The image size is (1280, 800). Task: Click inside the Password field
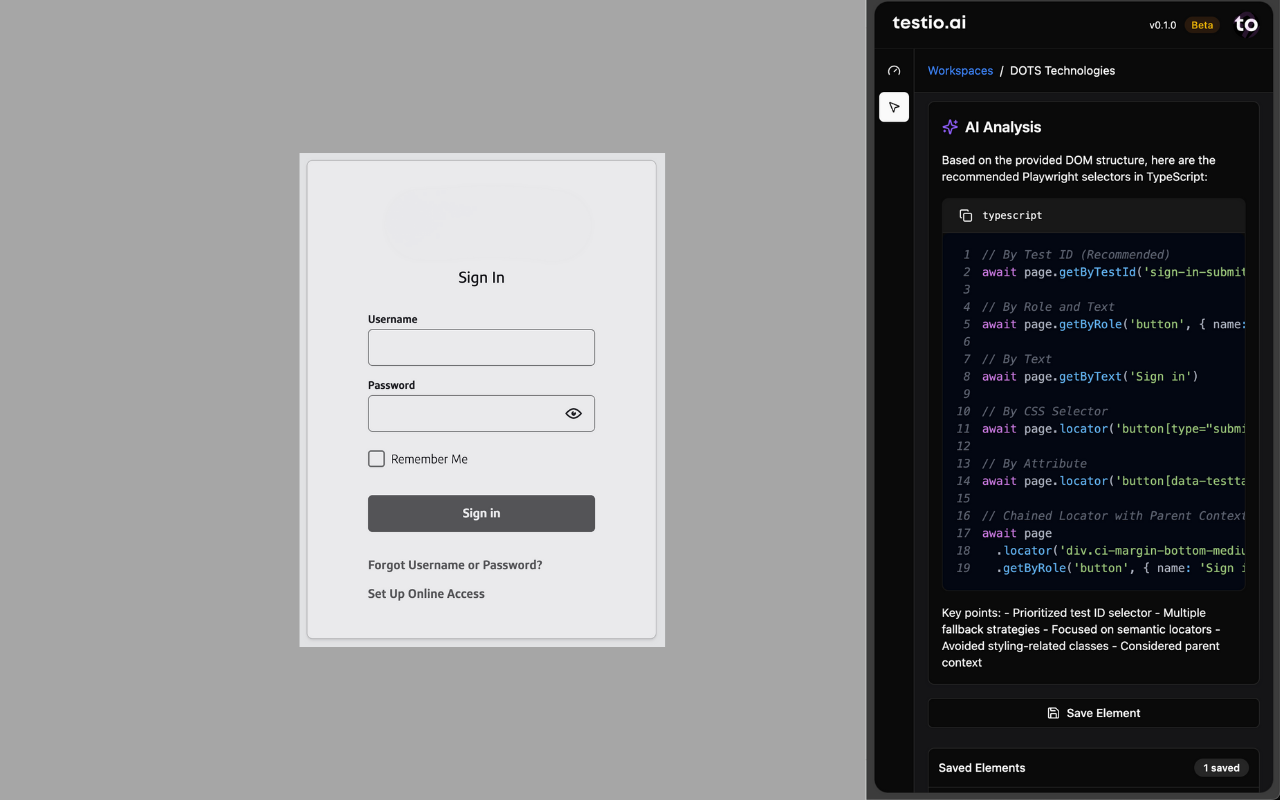click(460, 413)
